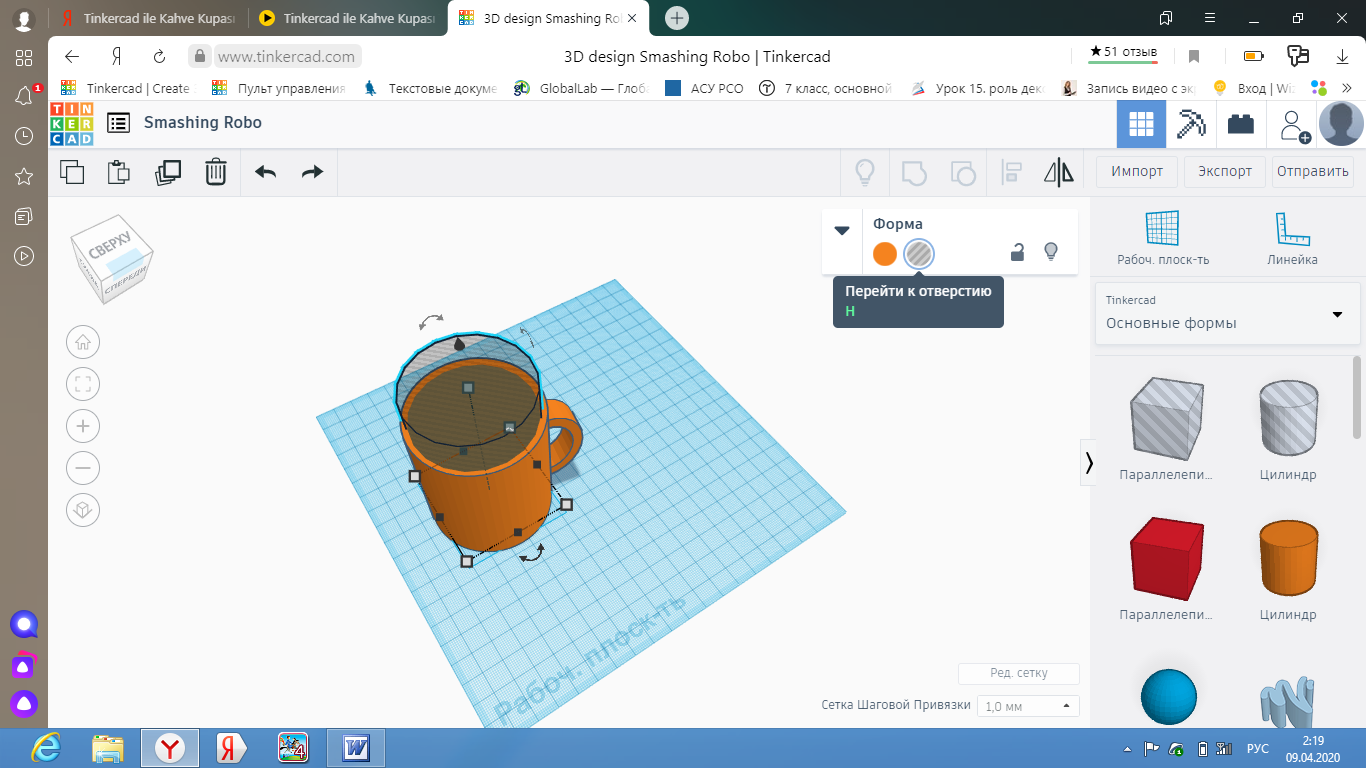Fit all shapes in view

coord(83,384)
